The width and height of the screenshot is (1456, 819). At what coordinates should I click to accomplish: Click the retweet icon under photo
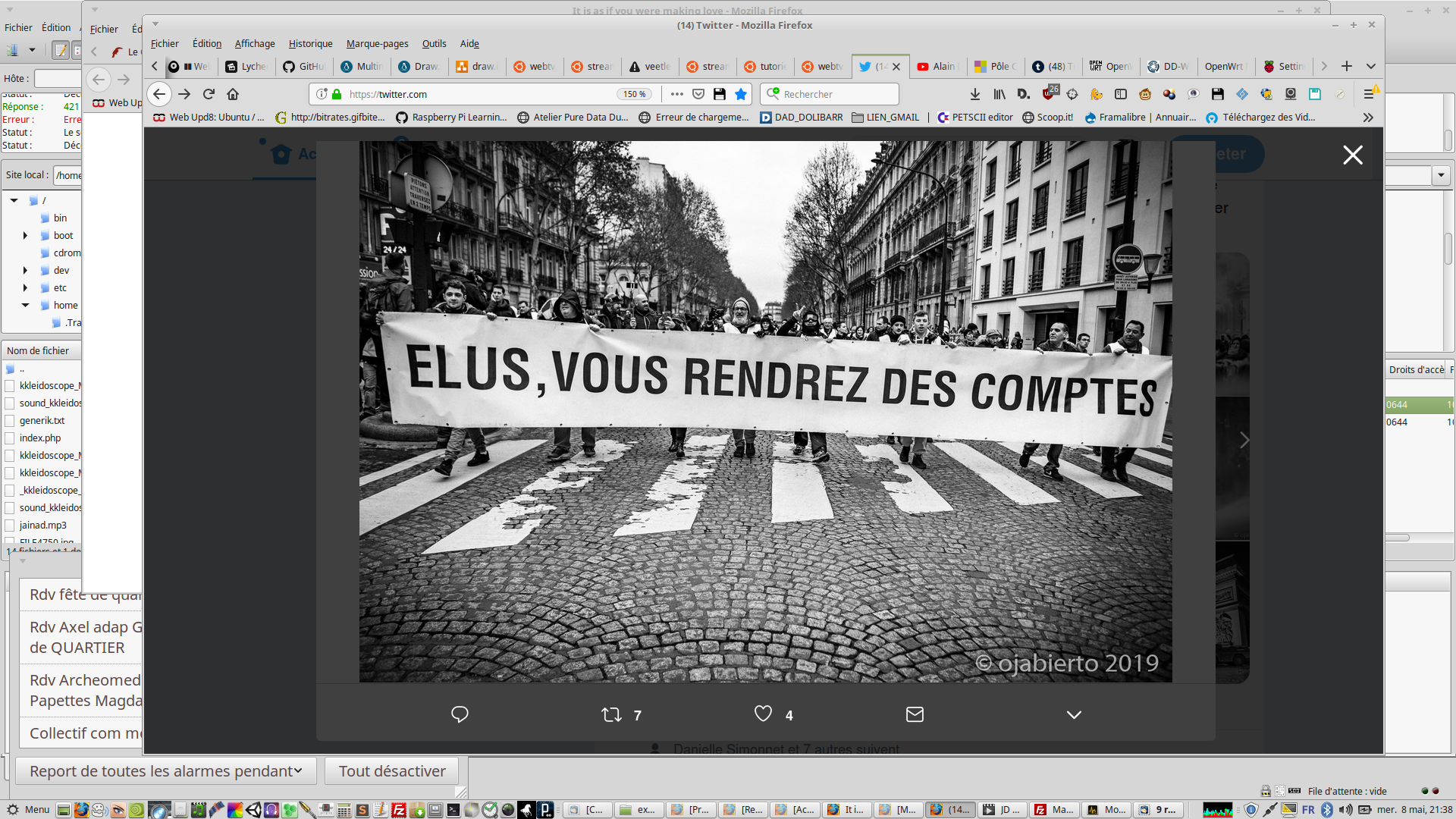coord(611,714)
